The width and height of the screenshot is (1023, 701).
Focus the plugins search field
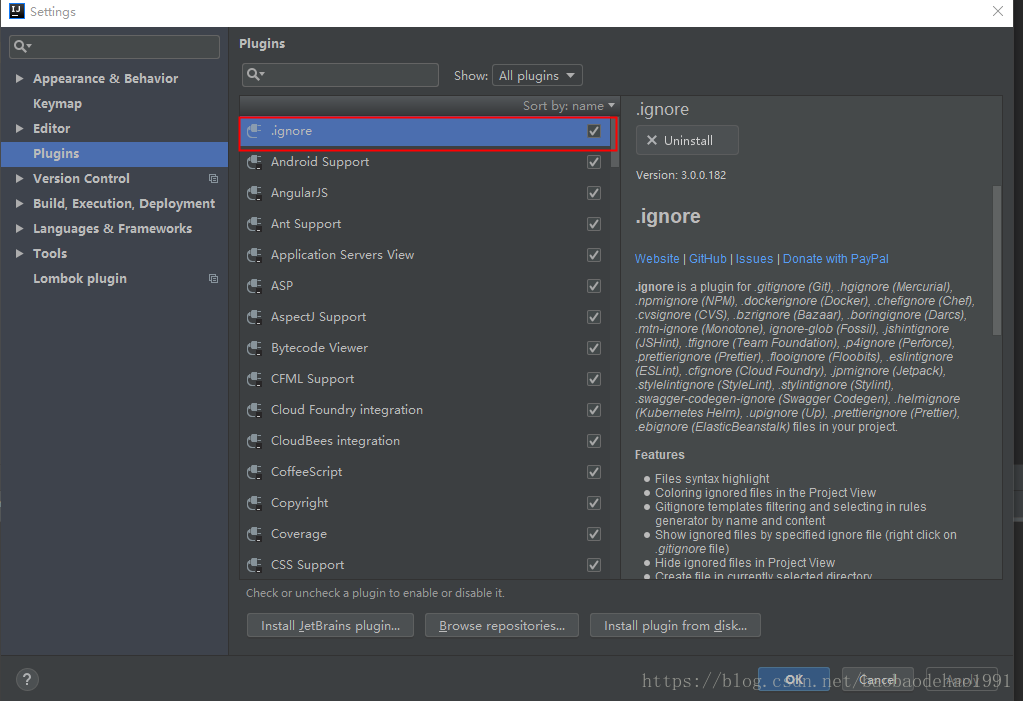click(x=340, y=75)
